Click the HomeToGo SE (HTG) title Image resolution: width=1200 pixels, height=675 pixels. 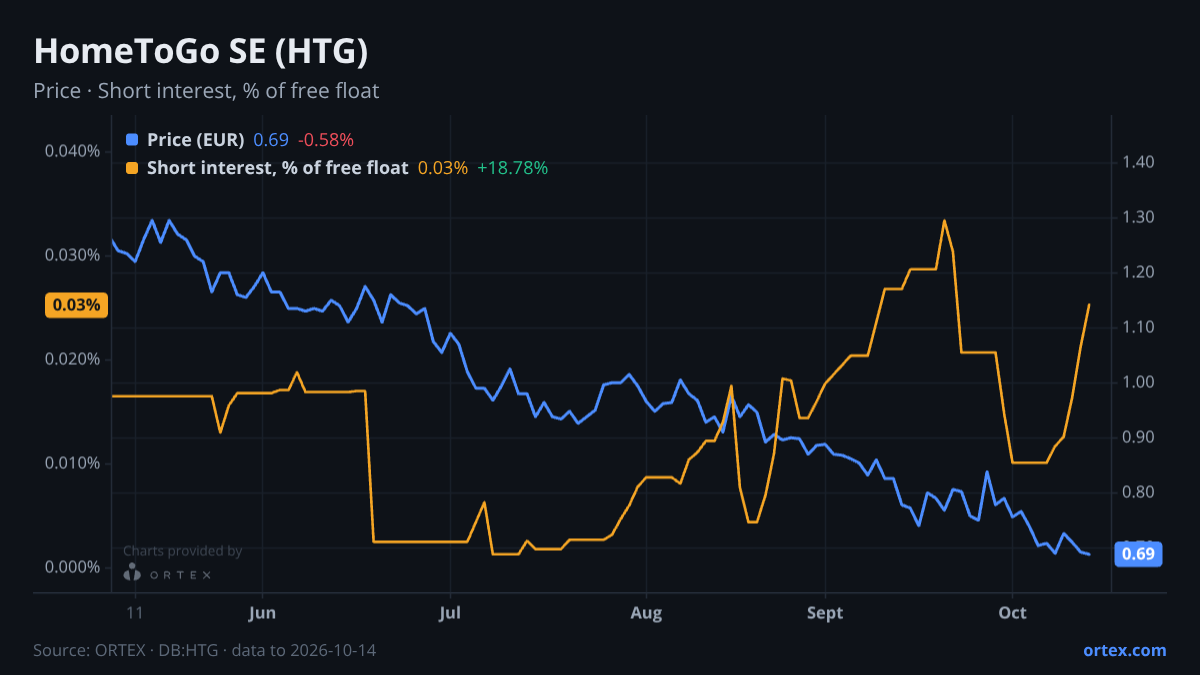201,51
